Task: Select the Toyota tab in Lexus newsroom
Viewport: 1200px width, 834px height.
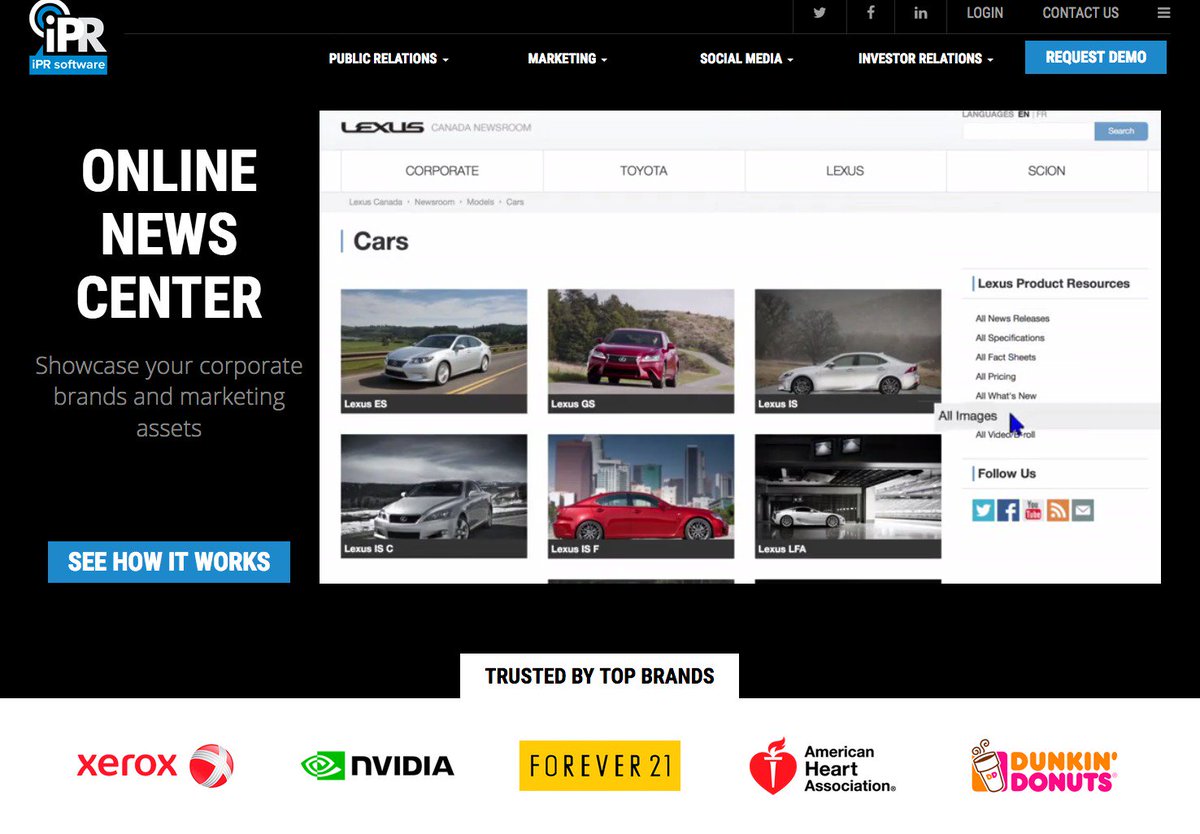Action: pos(644,171)
